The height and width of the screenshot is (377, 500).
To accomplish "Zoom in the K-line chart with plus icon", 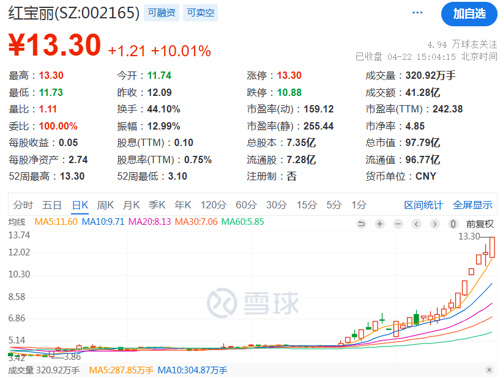I will click(379, 224).
